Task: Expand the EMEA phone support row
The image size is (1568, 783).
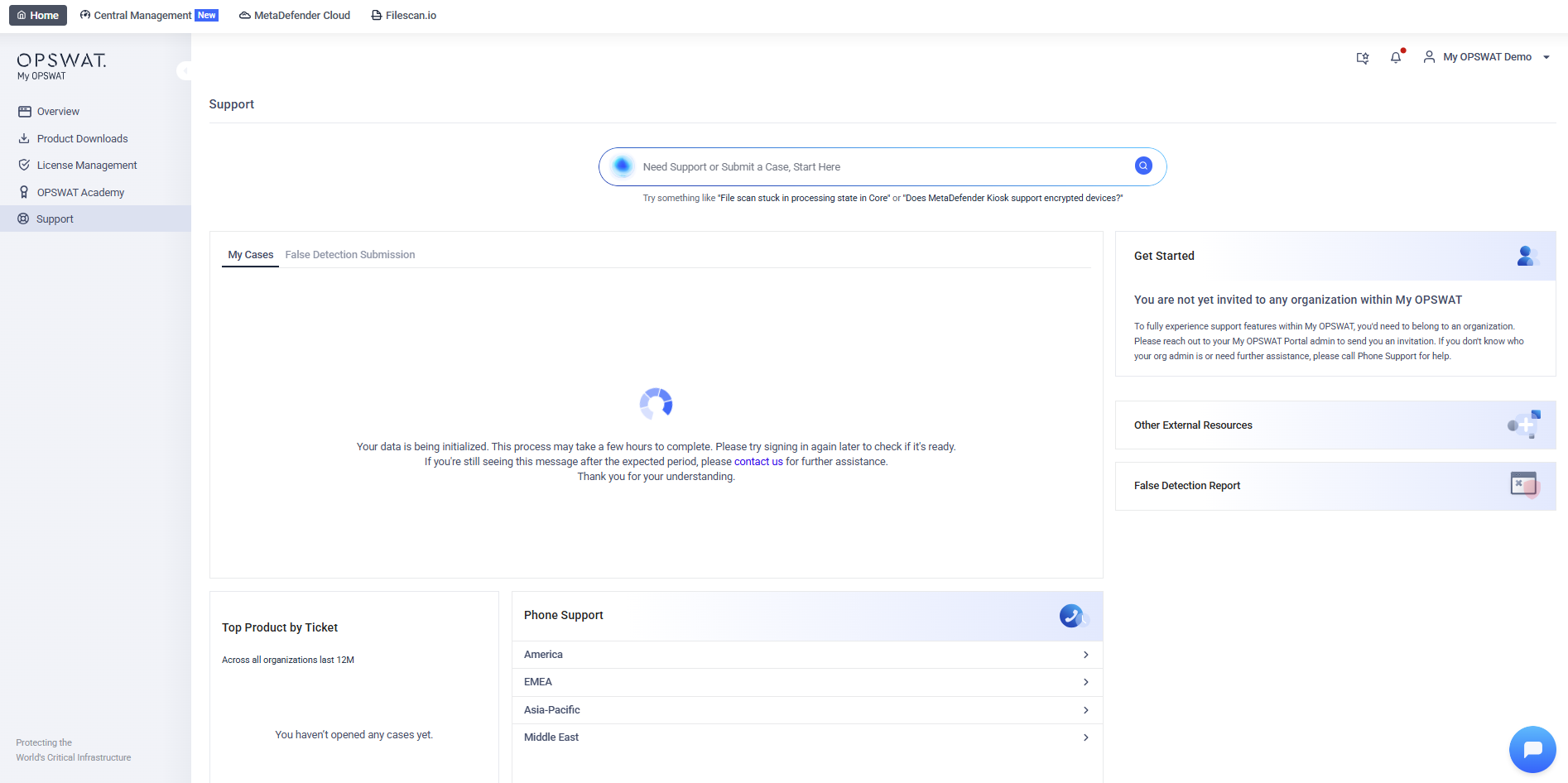Action: pyautogui.click(x=806, y=682)
